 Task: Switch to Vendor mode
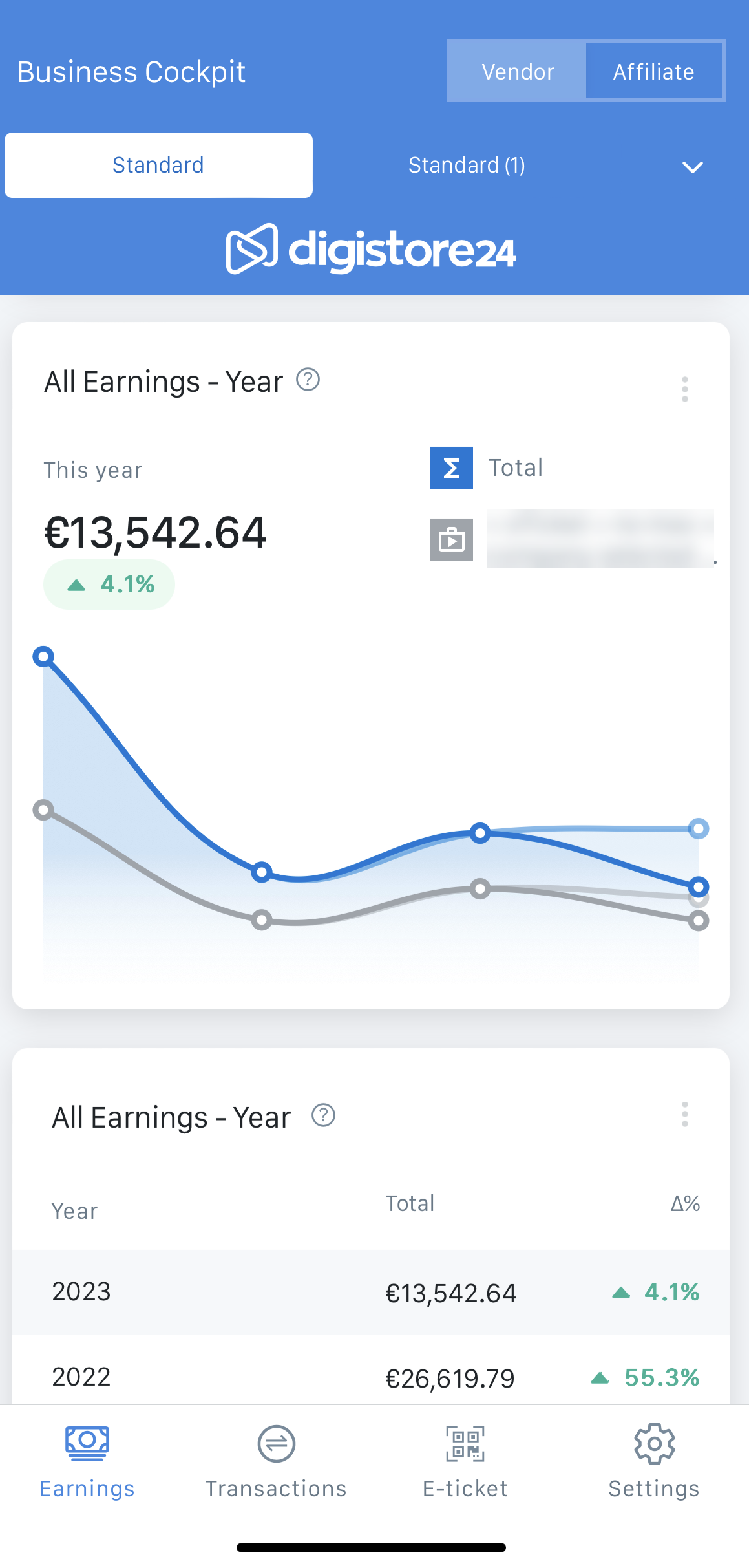pos(517,71)
